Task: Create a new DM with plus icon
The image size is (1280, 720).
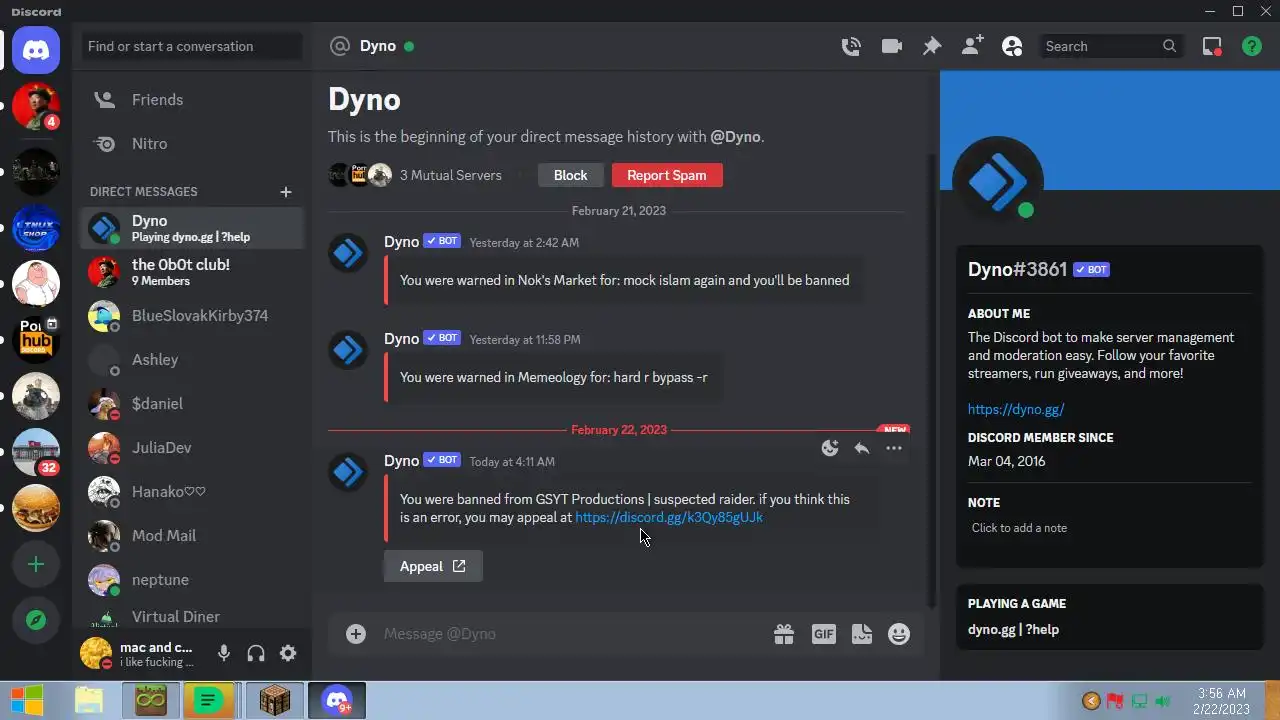Action: click(285, 191)
